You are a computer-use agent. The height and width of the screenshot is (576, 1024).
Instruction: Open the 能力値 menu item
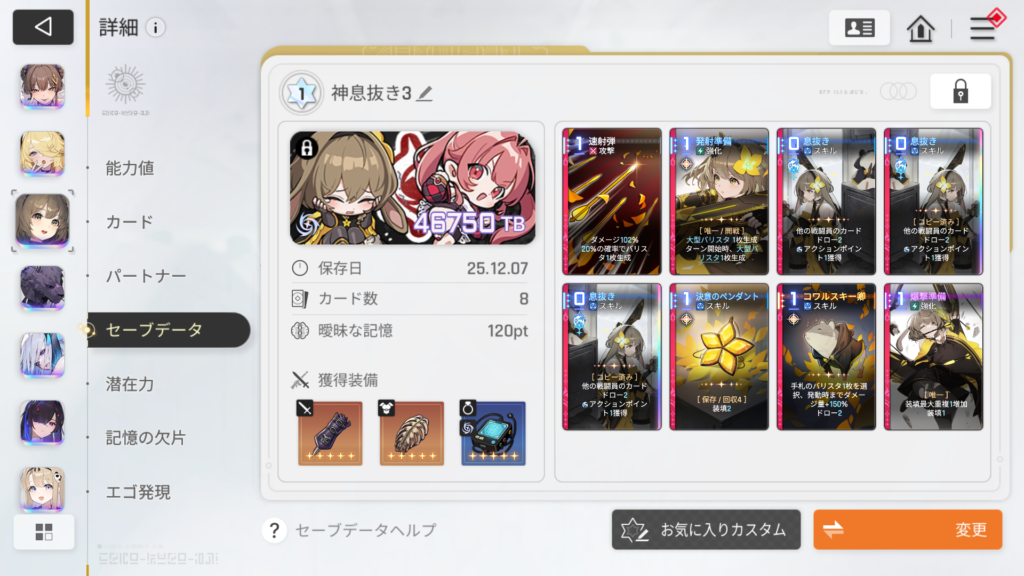130,168
